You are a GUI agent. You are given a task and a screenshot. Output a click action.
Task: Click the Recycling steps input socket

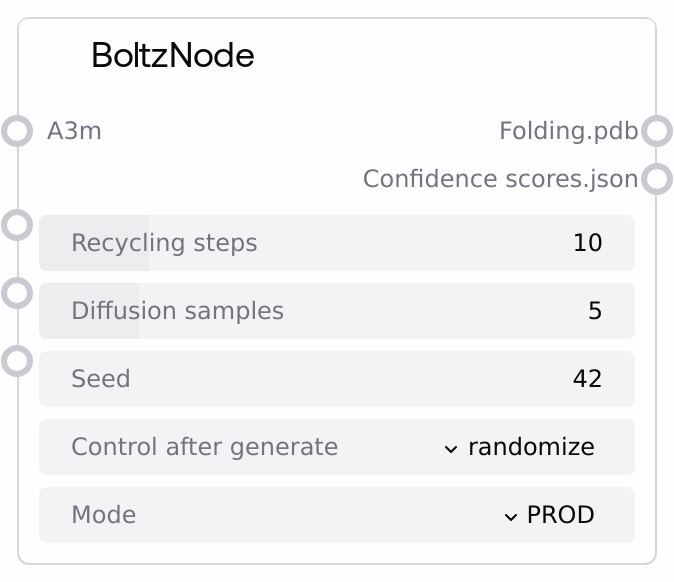17,225
